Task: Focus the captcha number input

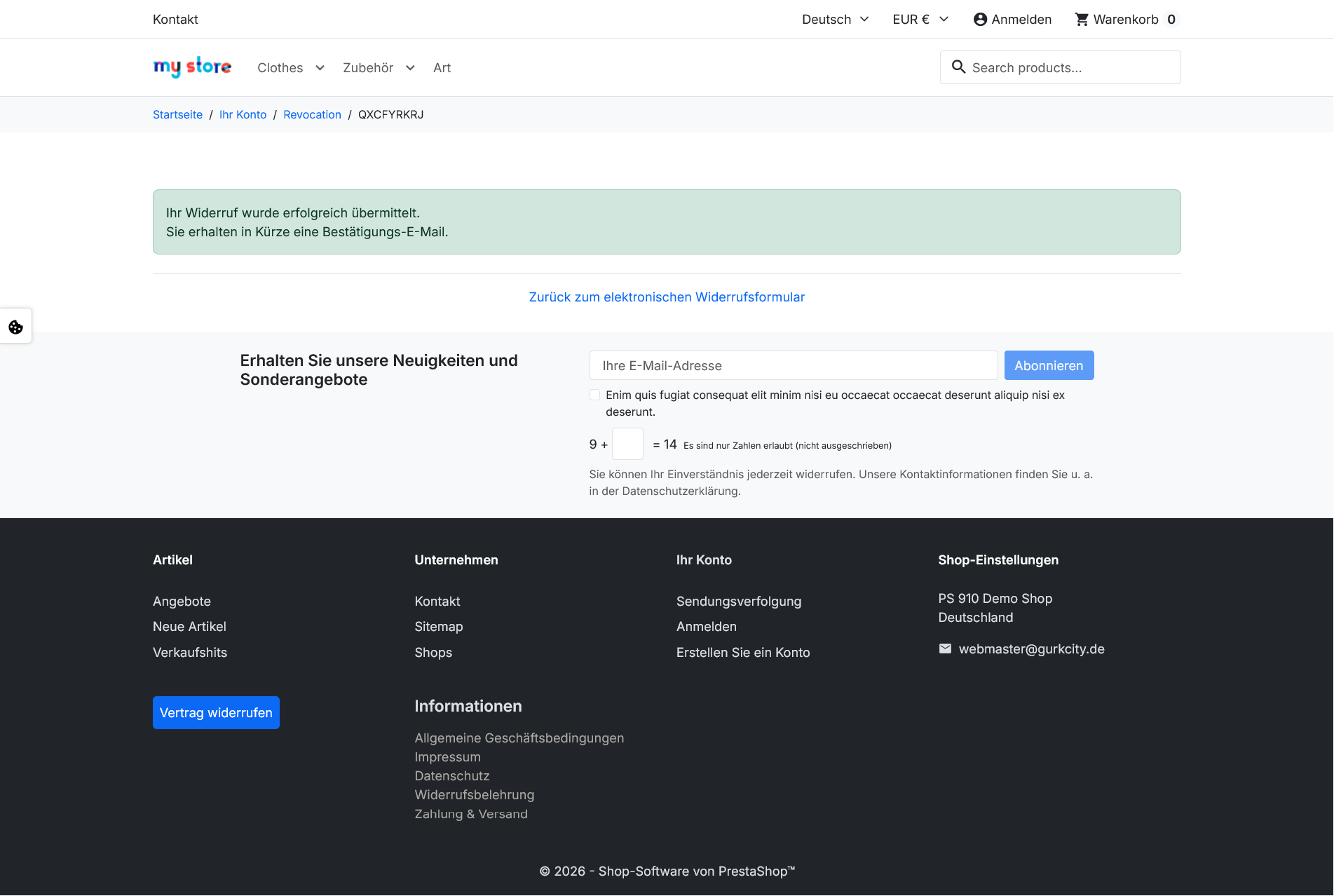Action: coord(627,444)
